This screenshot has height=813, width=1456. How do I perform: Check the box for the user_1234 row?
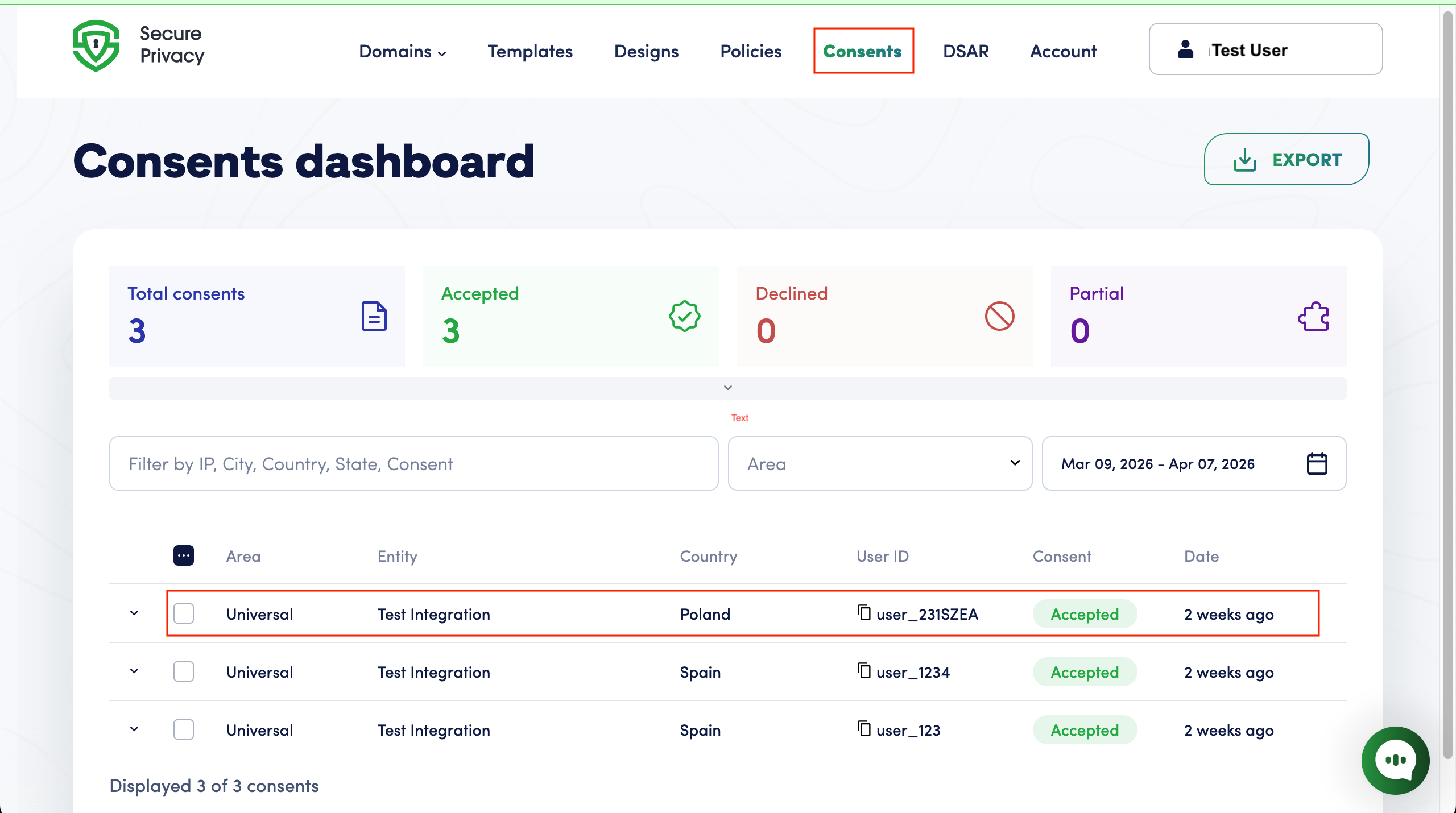click(x=183, y=671)
